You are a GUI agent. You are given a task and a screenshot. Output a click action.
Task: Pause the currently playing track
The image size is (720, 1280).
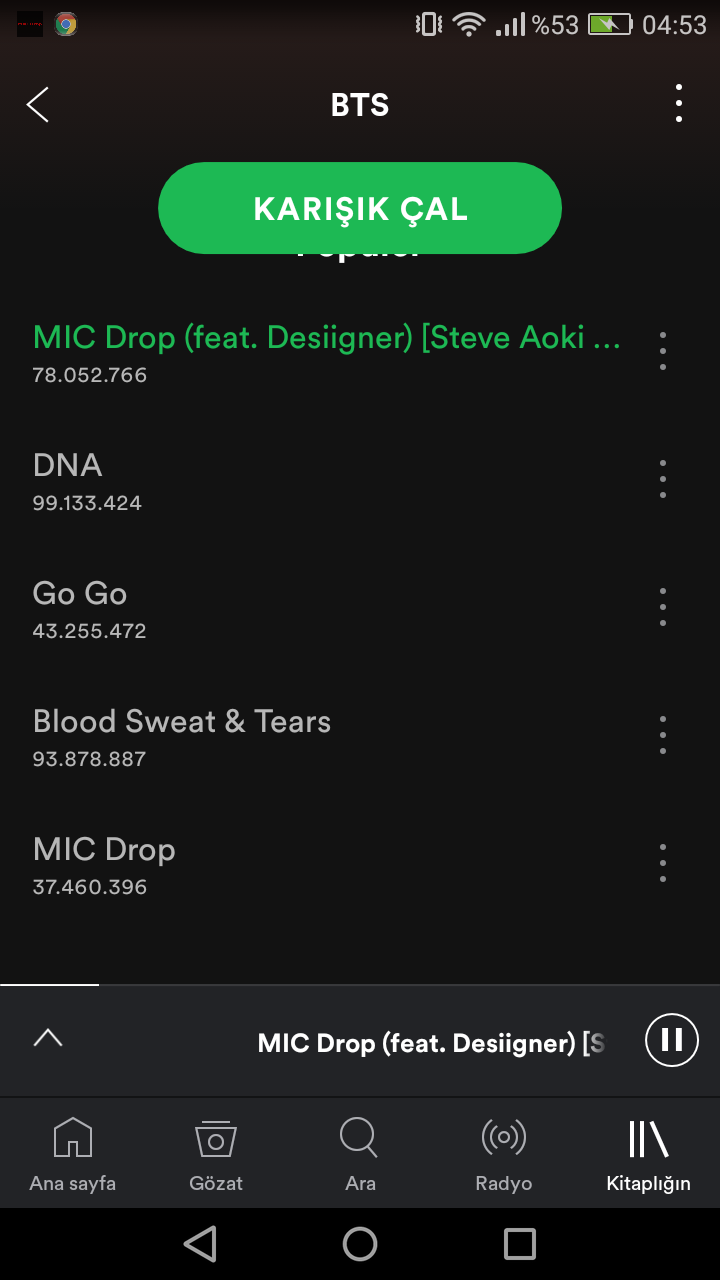click(x=672, y=1040)
